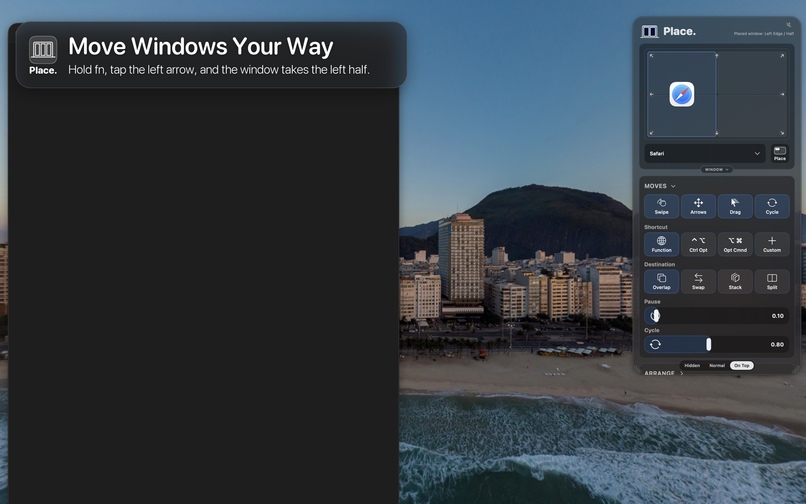Viewport: 806px width, 504px height.
Task: Select the Overlap destination mode
Action: coord(662,282)
